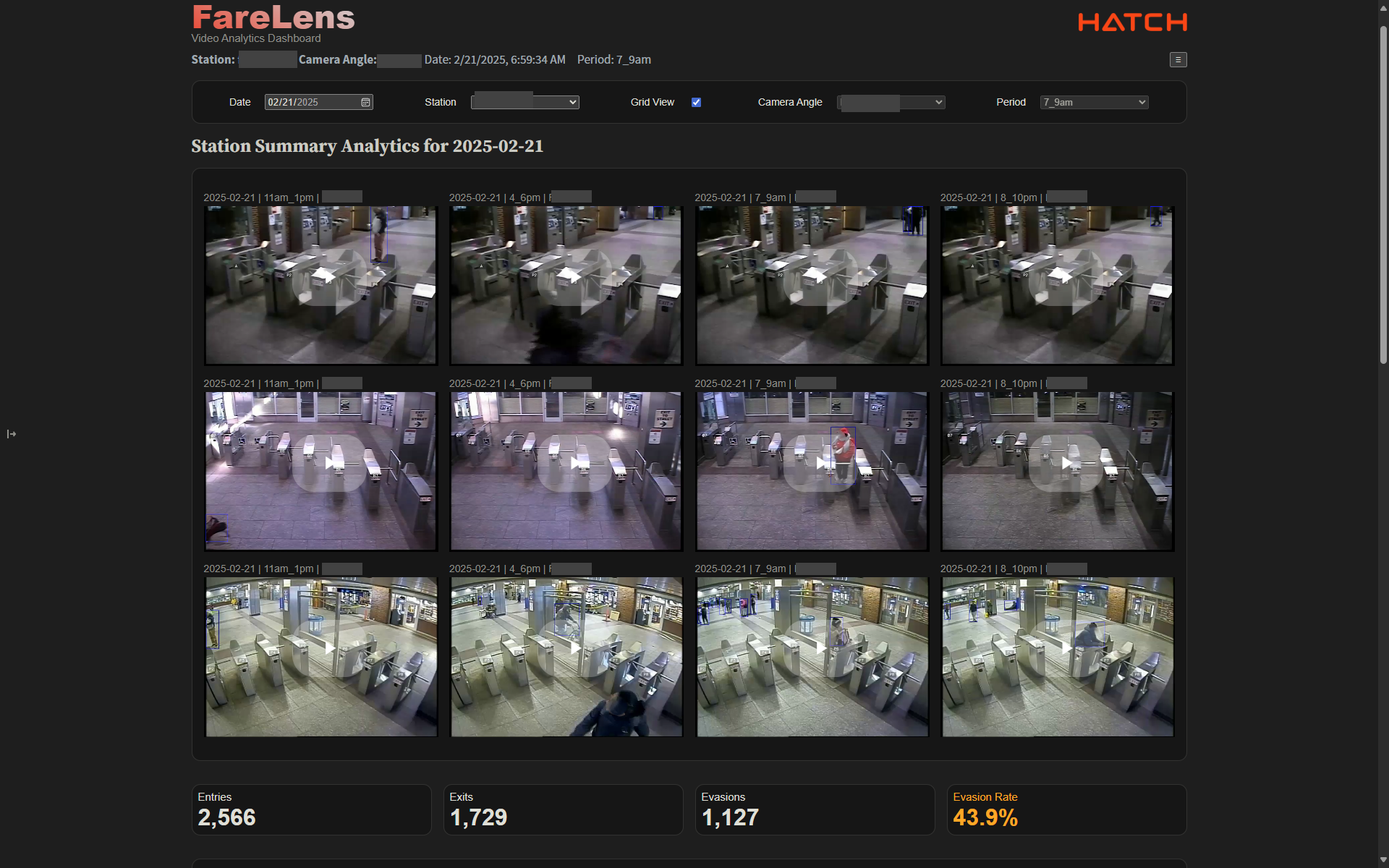
Task: Click the Period: 7_9am header label
Action: [x=613, y=59]
